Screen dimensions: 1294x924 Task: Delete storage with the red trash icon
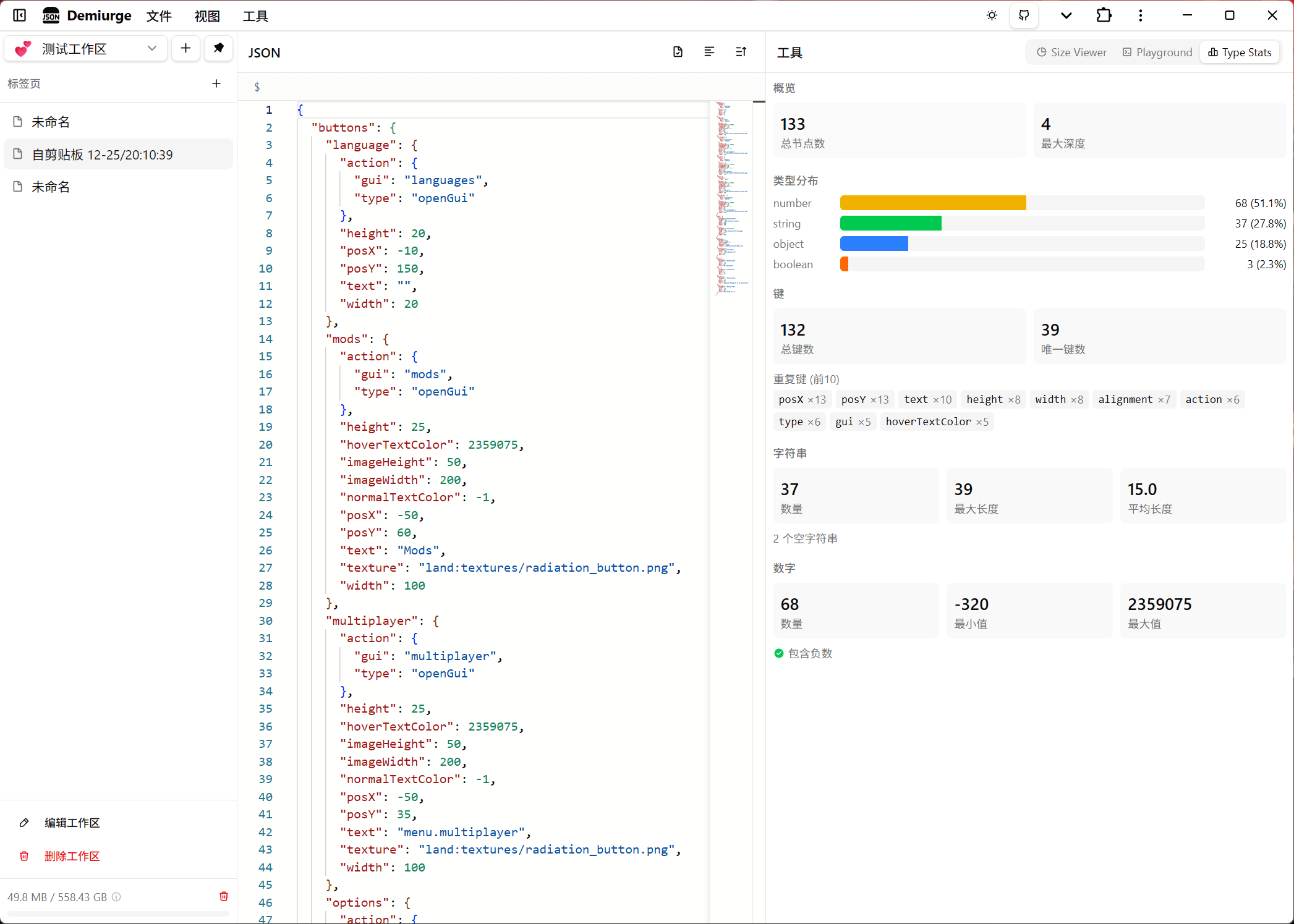pos(224,896)
